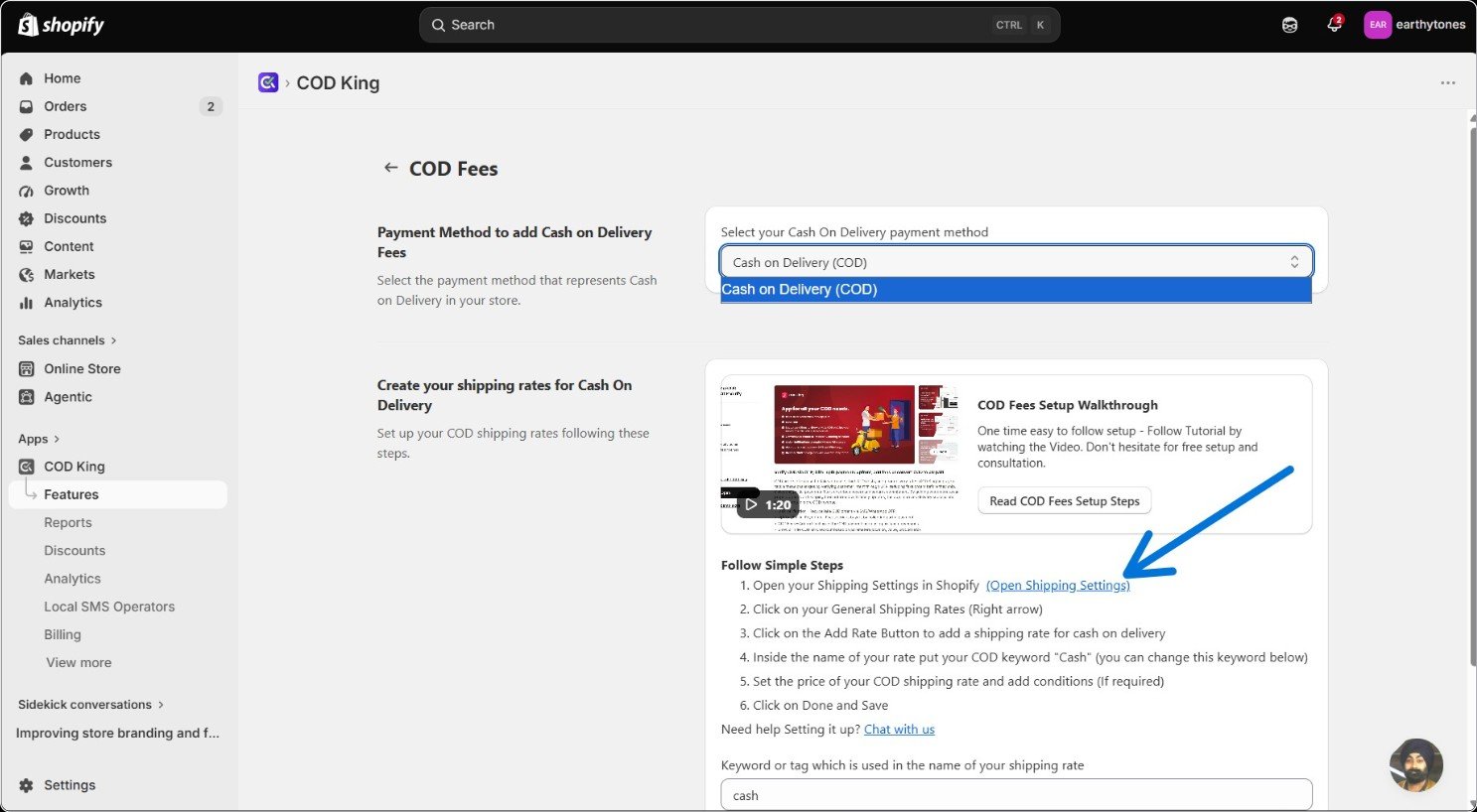Click the Content image icon
This screenshot has height=812, width=1477.
coord(27,246)
